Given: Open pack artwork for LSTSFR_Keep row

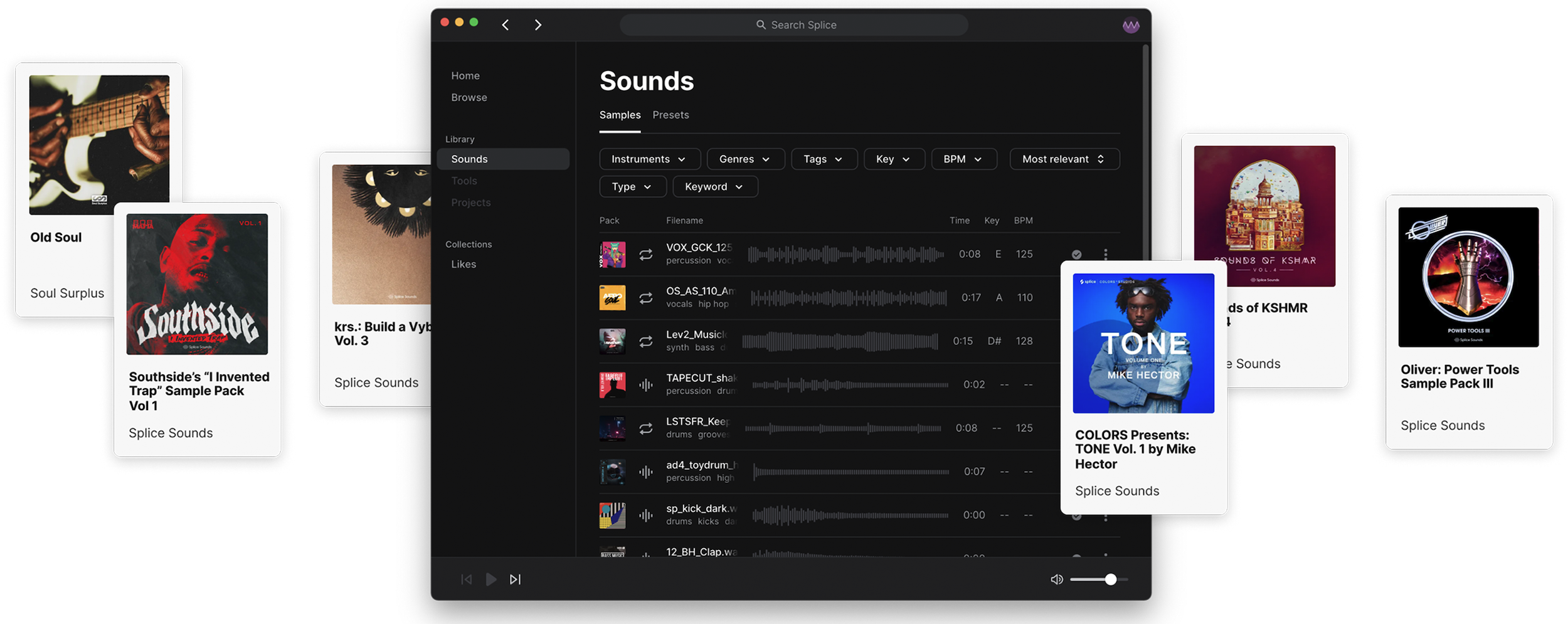Looking at the screenshot, I should (x=612, y=428).
